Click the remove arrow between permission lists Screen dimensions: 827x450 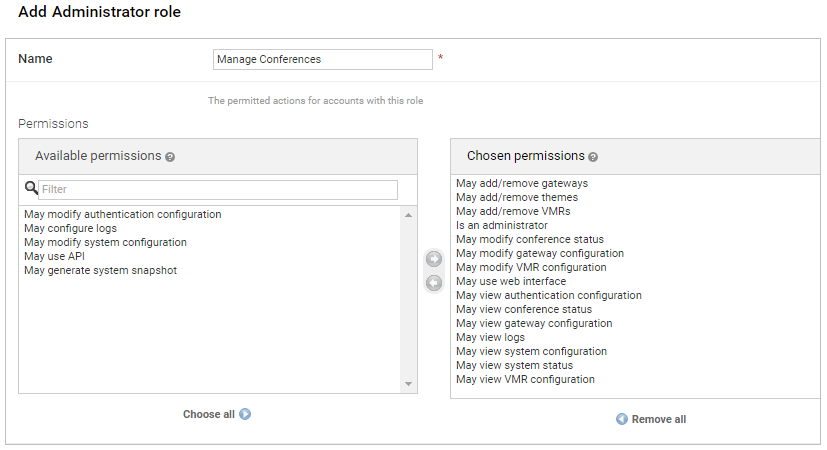(x=433, y=283)
